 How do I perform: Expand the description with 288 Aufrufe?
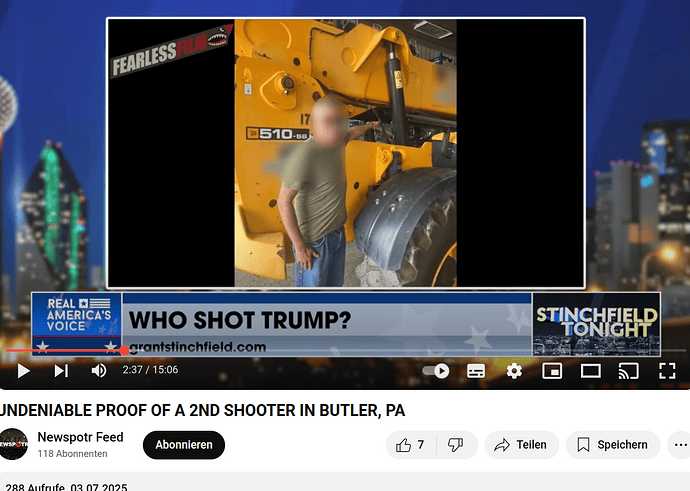click(x=343, y=482)
